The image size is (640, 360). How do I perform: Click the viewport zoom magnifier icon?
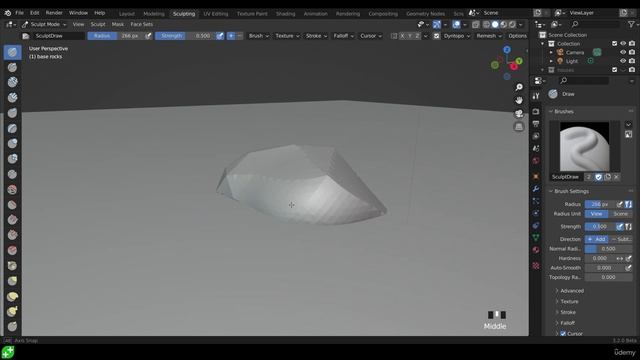point(519,87)
